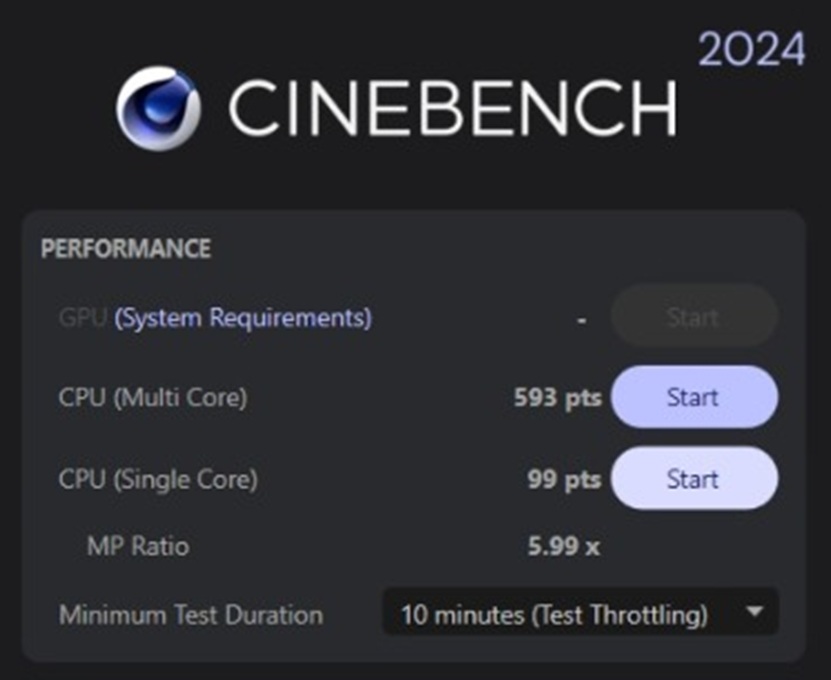This screenshot has height=680, width=831.
Task: Start the CPU Single Core test
Action: click(x=694, y=479)
